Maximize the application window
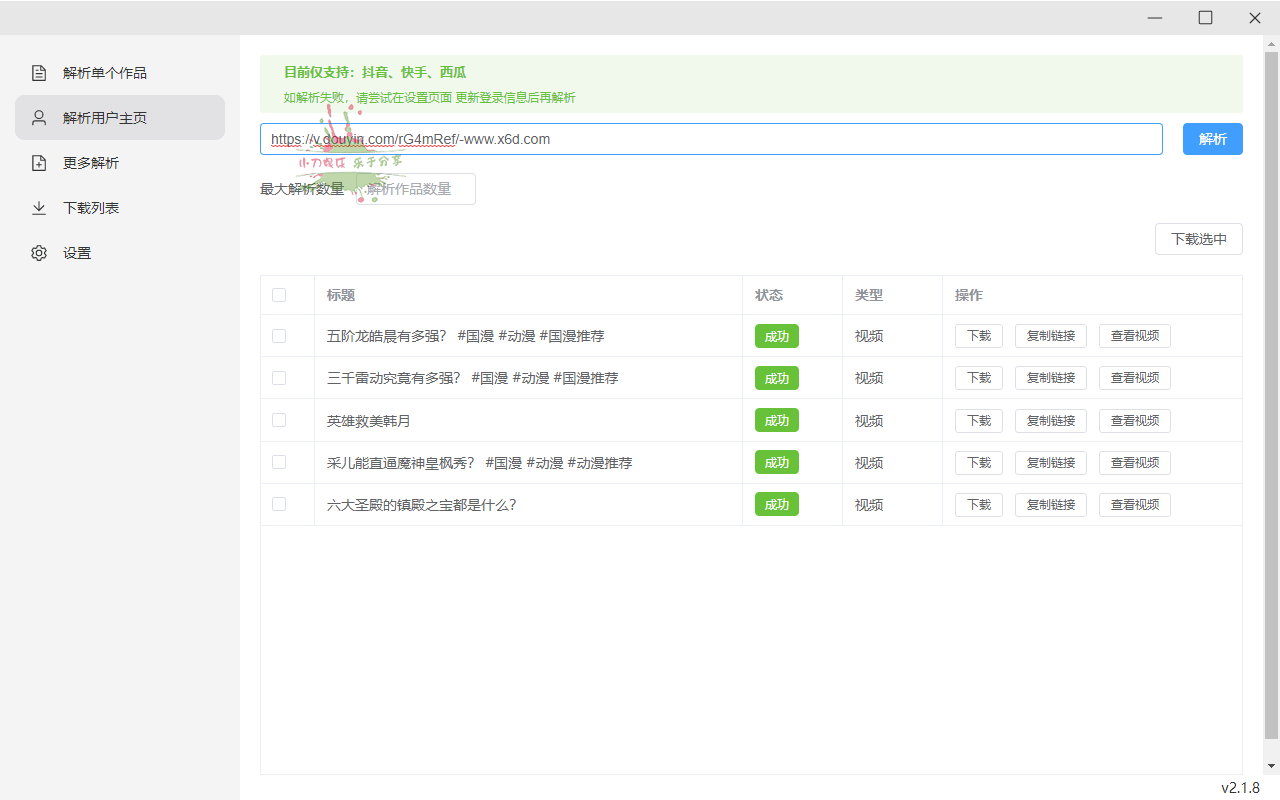 click(1205, 18)
